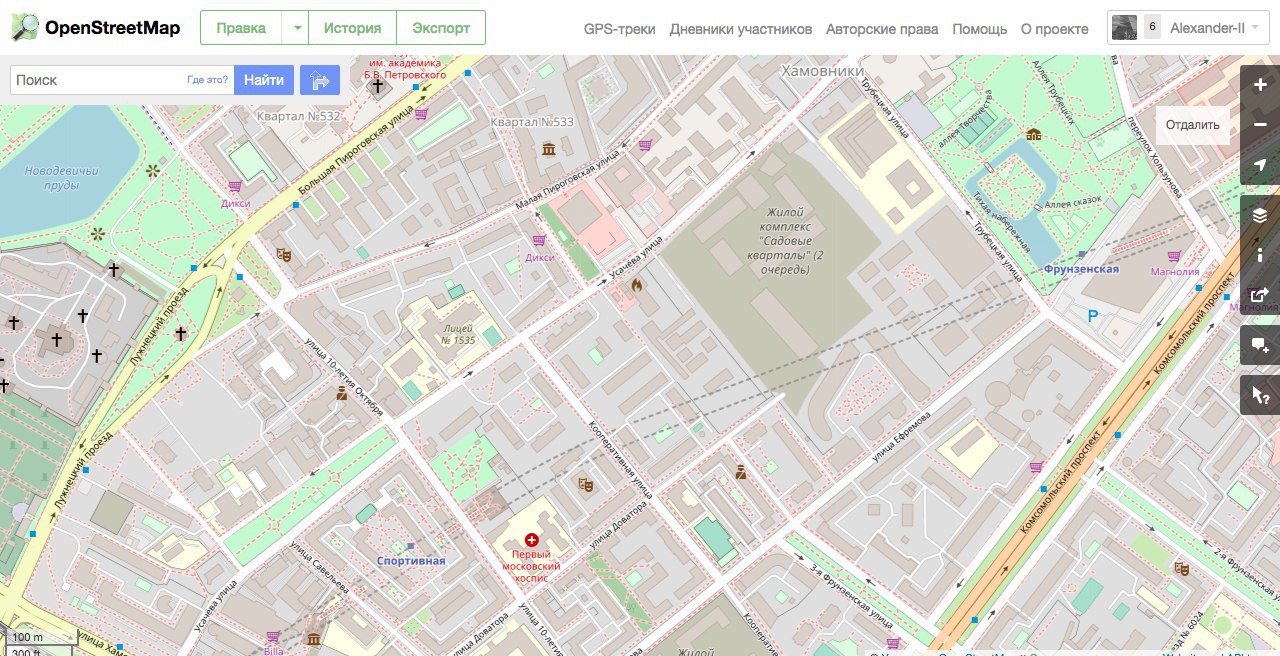This screenshot has height=656, width=1280.
Task: Click the fire station flame icon
Action: [x=636, y=285]
